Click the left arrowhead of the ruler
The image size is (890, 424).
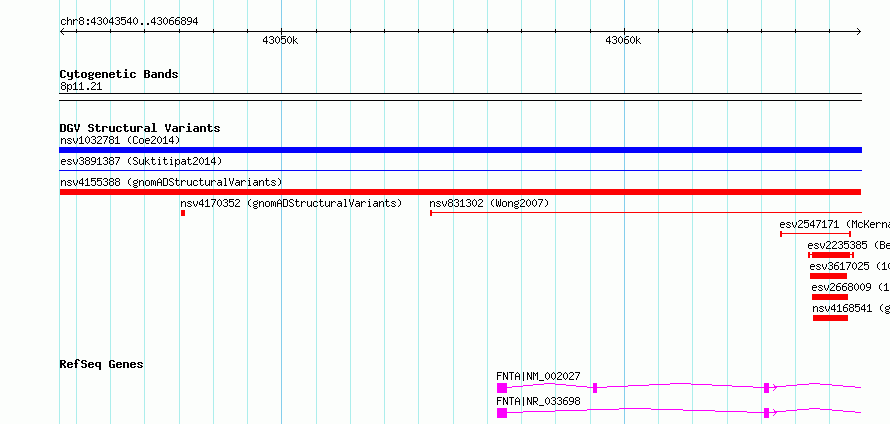pos(62,32)
